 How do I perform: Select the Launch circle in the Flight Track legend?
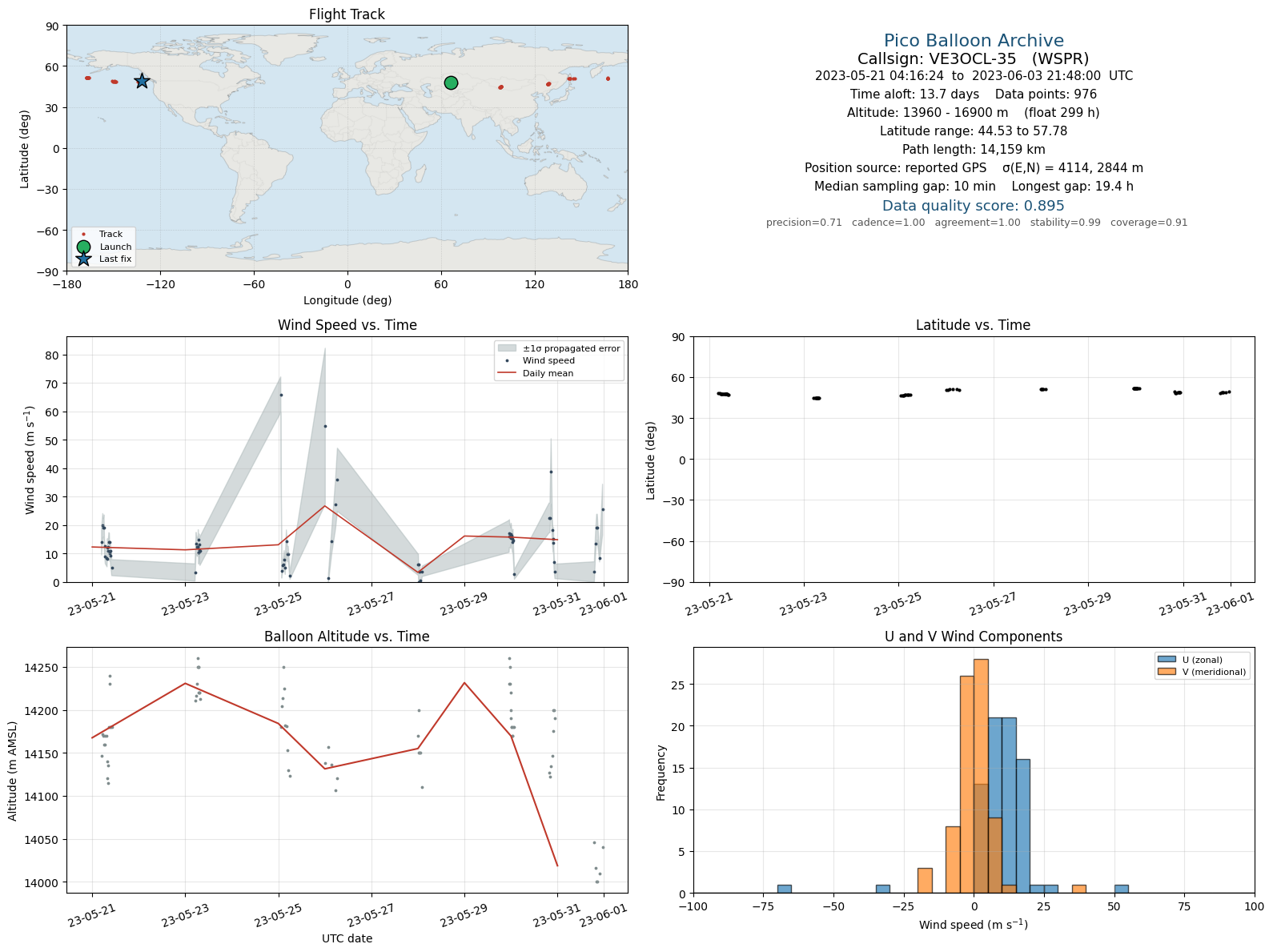(x=83, y=247)
